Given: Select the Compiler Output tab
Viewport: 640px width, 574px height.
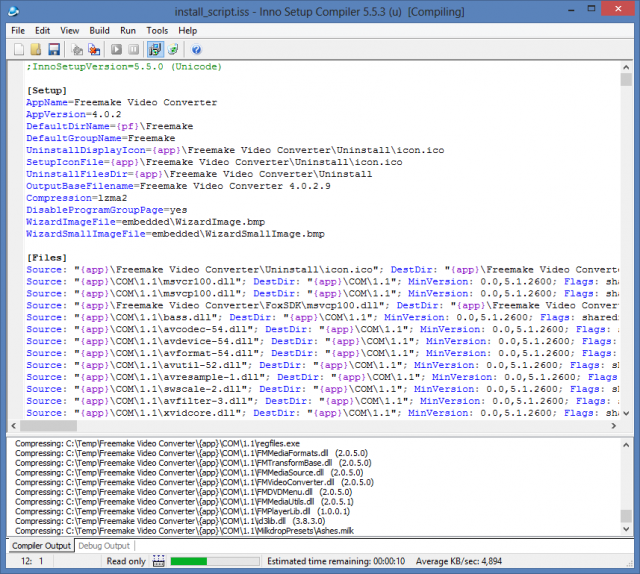Looking at the screenshot, I should click(x=42, y=546).
